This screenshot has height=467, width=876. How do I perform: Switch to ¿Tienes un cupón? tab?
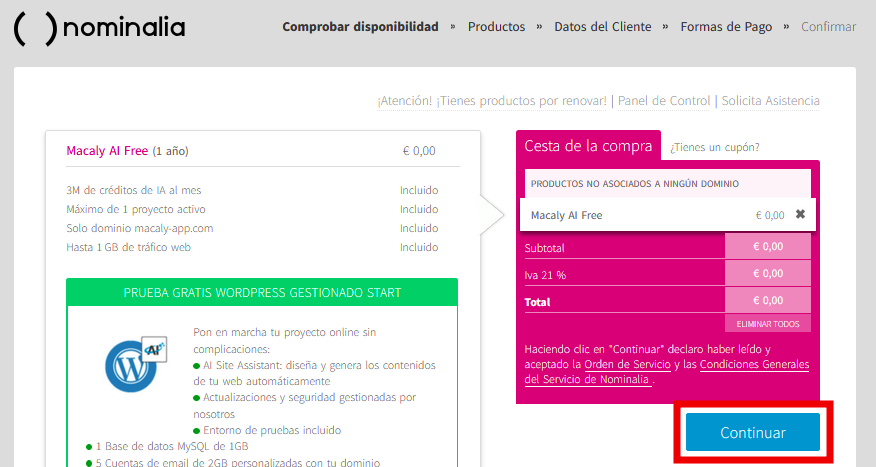[715, 147]
